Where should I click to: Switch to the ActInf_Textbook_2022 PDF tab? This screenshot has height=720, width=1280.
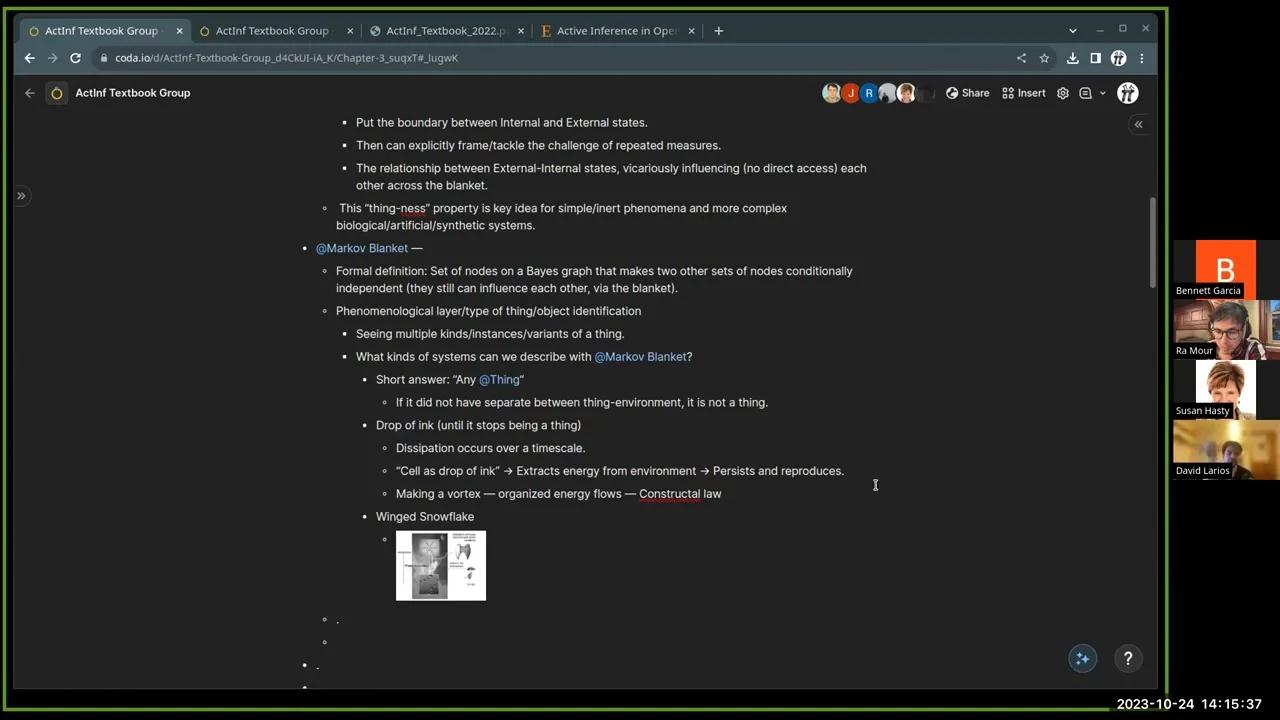coord(445,31)
